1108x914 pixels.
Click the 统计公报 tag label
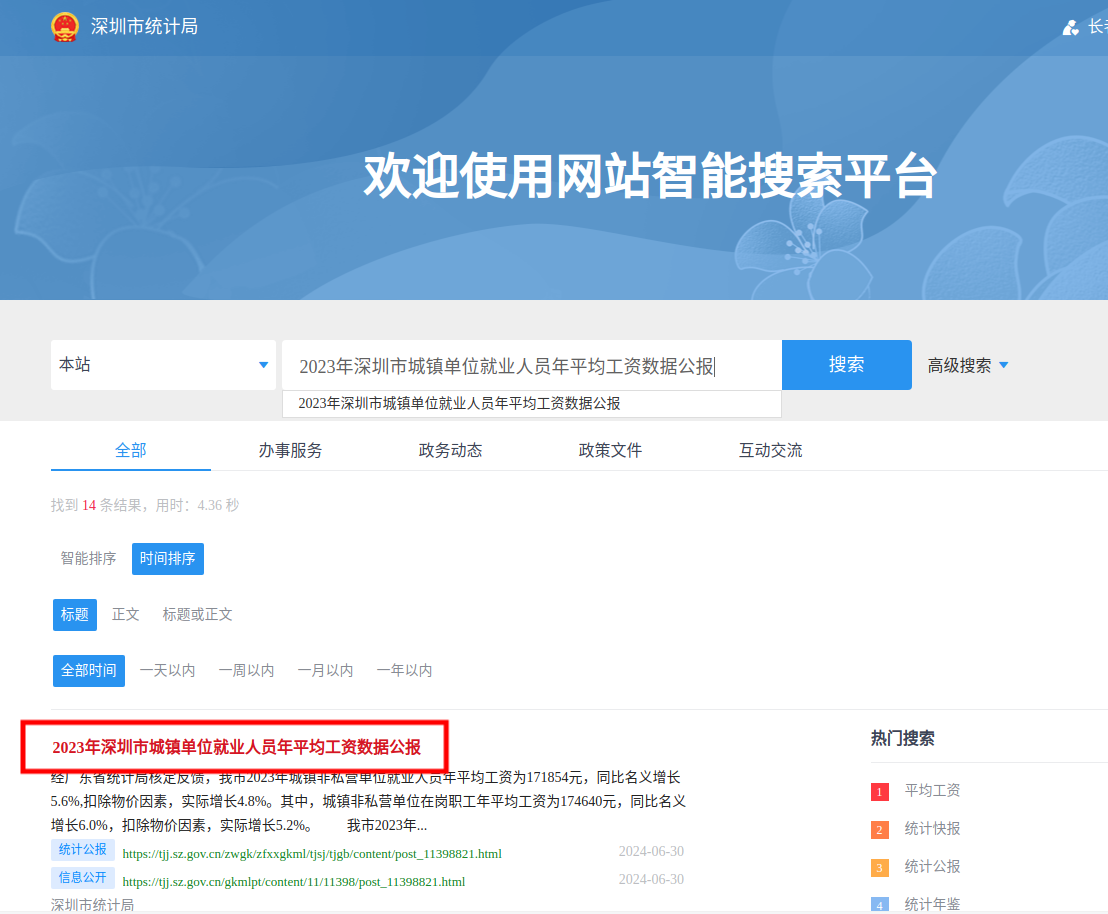83,850
